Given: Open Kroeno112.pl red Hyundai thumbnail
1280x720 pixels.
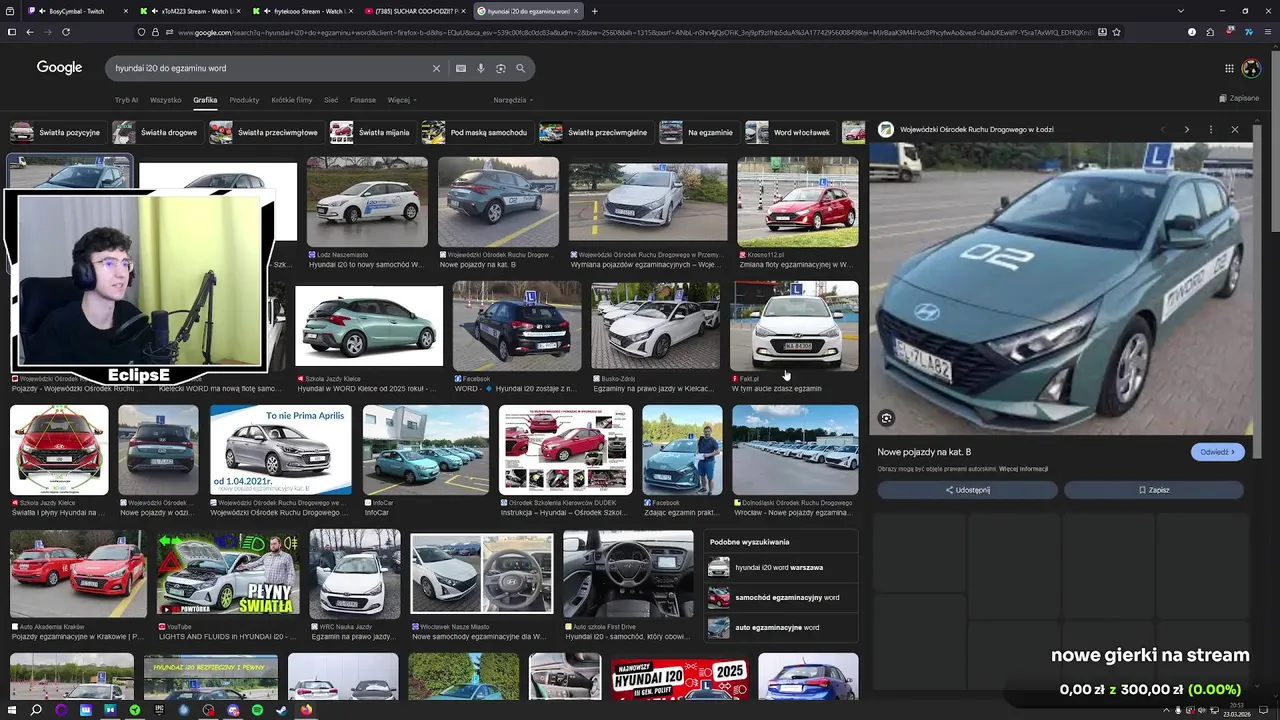Looking at the screenshot, I should pos(797,202).
